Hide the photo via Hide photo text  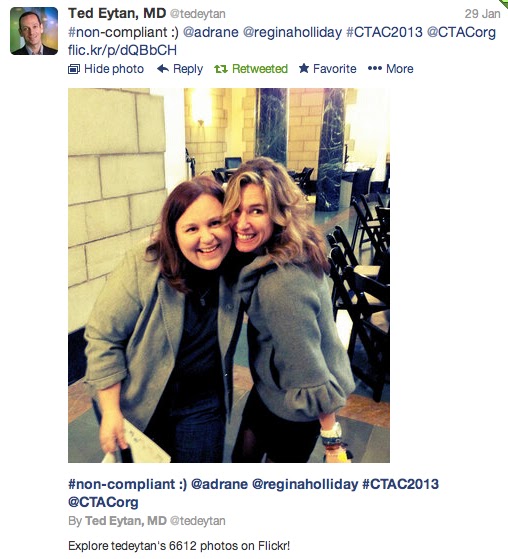point(114,69)
